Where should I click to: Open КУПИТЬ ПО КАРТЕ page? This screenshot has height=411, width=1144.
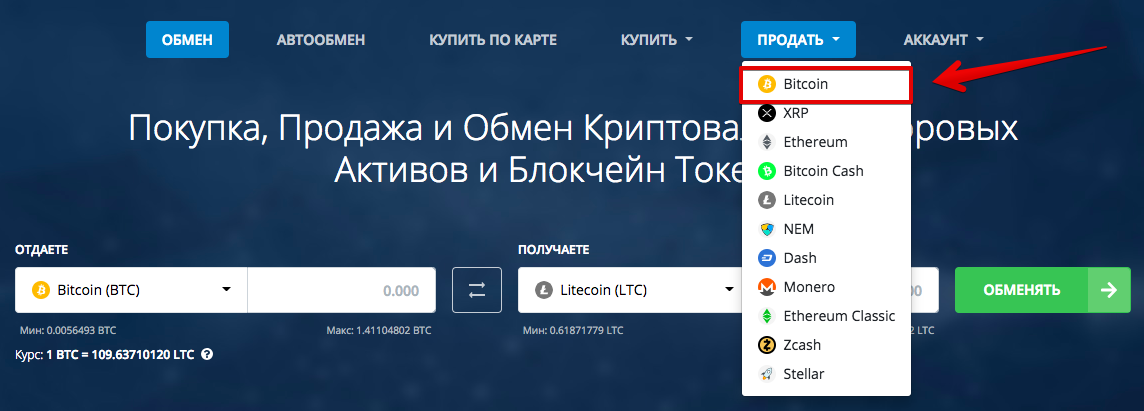(492, 39)
